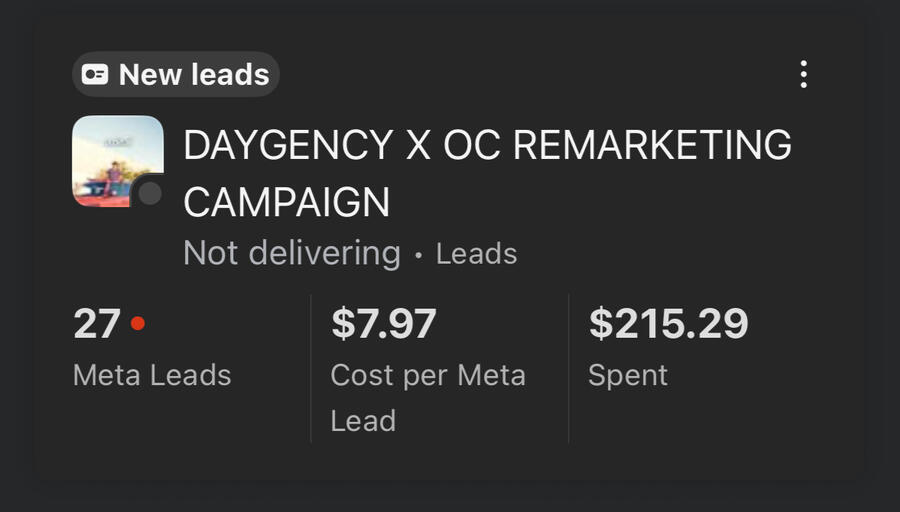Viewport: 900px width, 512px height.
Task: Select the $7.97 cost value
Action: point(384,324)
